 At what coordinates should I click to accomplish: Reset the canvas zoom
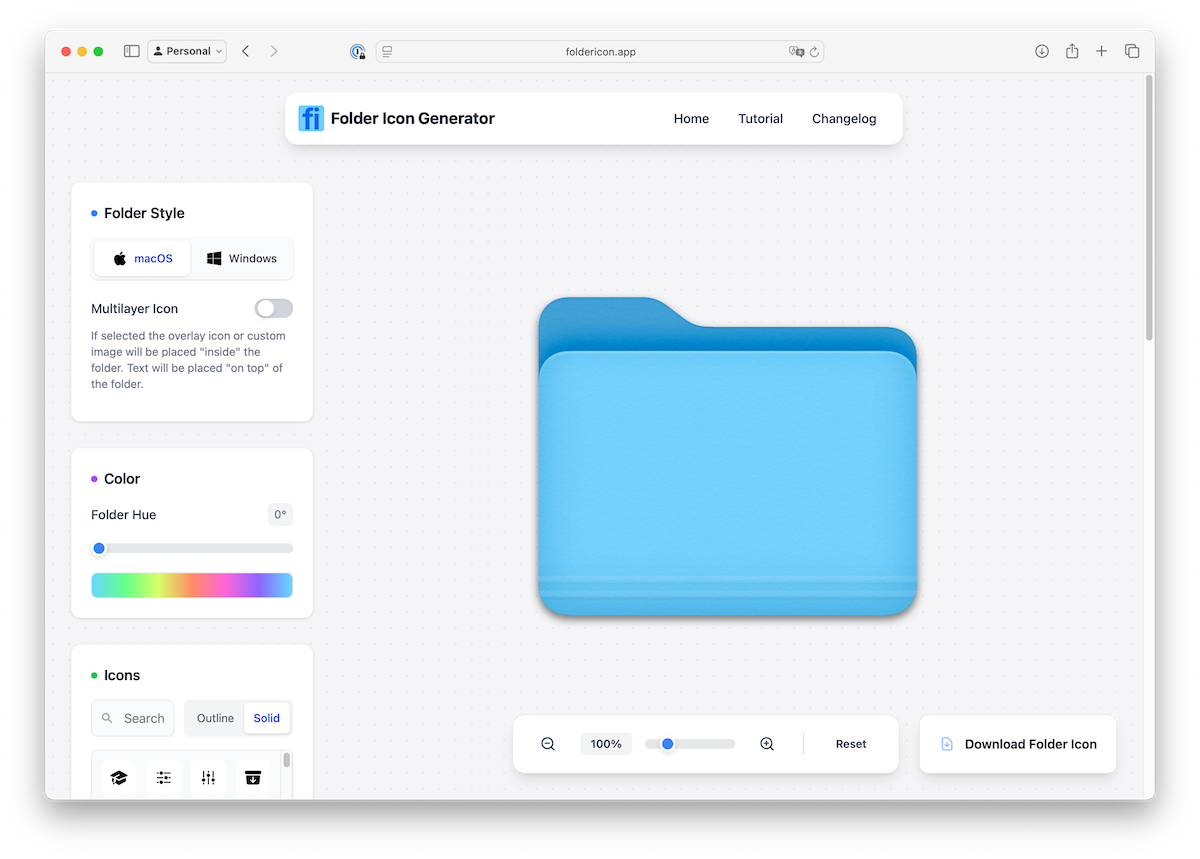850,743
